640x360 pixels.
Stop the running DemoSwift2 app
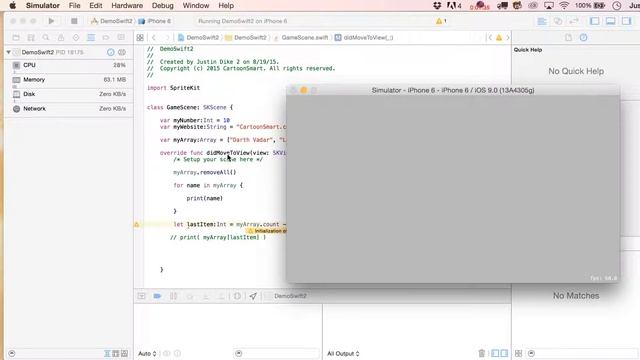coord(74,21)
